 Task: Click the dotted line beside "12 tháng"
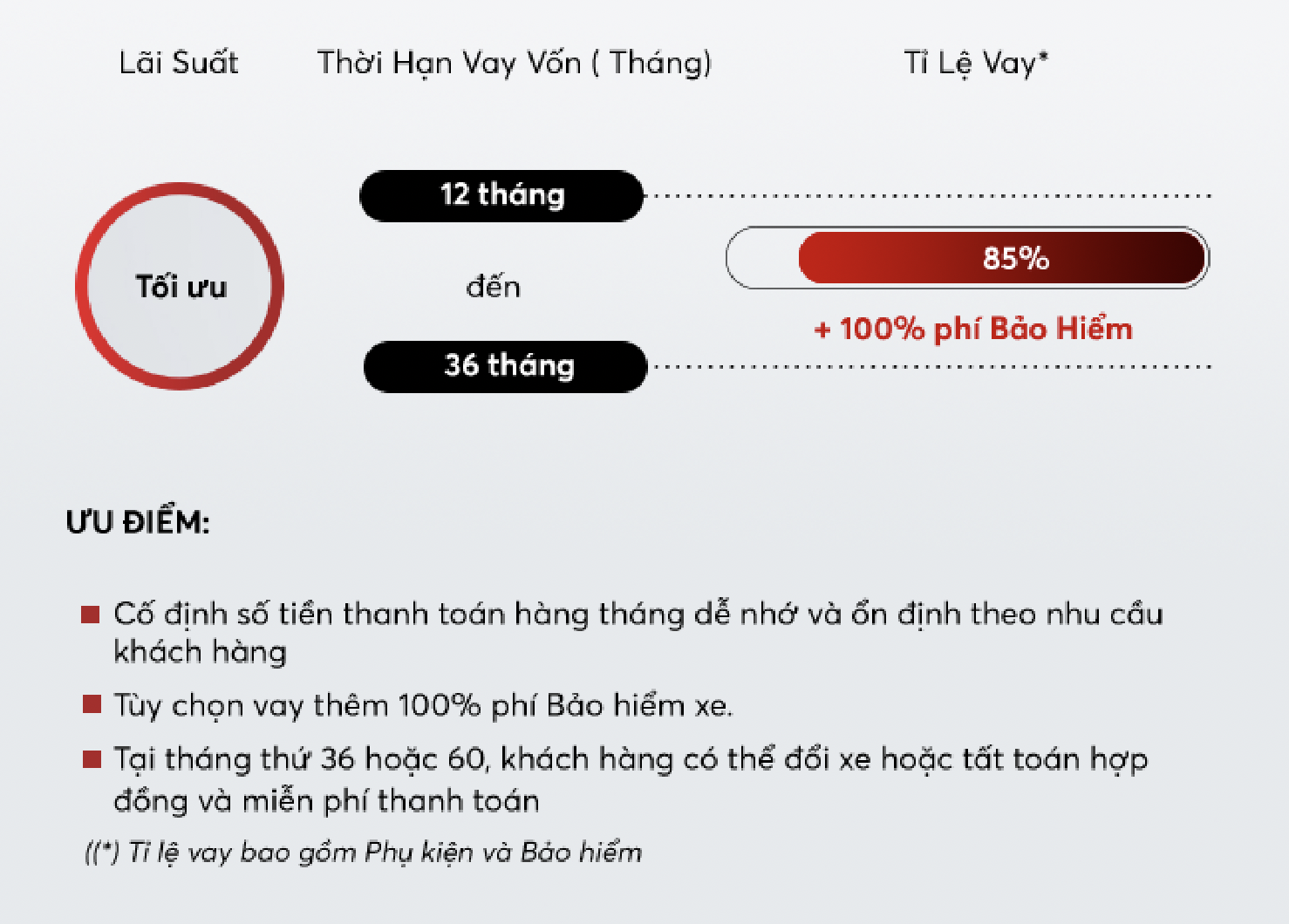[x=931, y=196]
